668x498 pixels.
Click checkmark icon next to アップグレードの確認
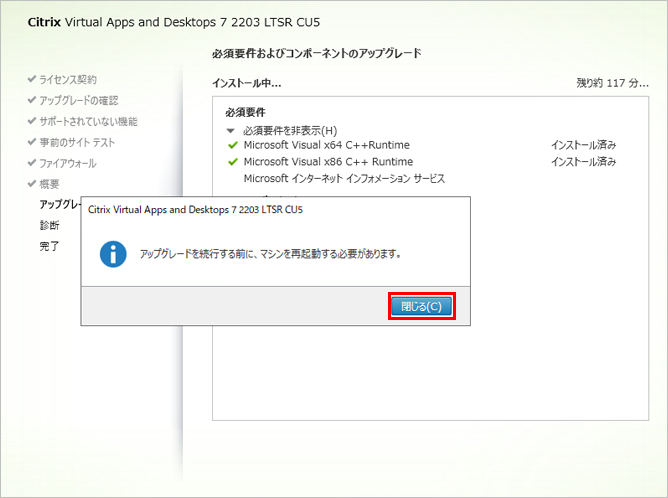[32, 100]
